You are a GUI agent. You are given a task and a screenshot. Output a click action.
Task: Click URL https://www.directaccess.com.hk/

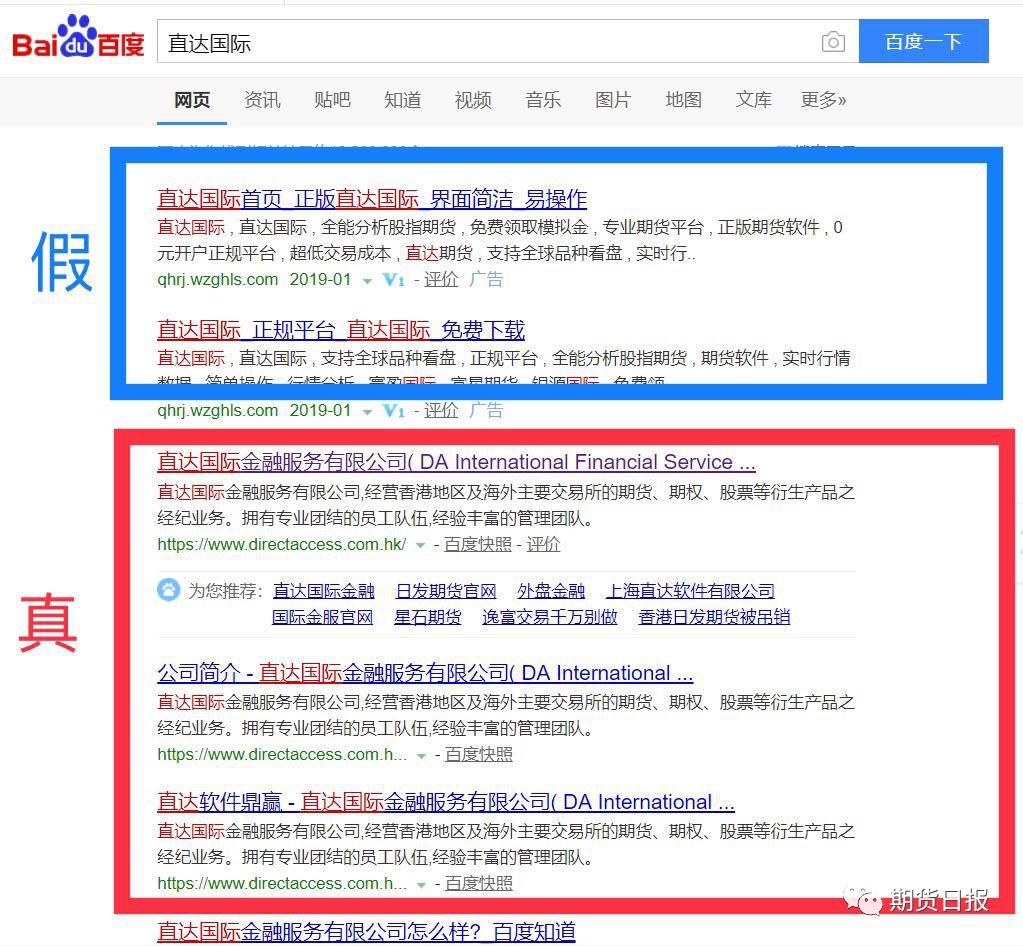coord(282,544)
